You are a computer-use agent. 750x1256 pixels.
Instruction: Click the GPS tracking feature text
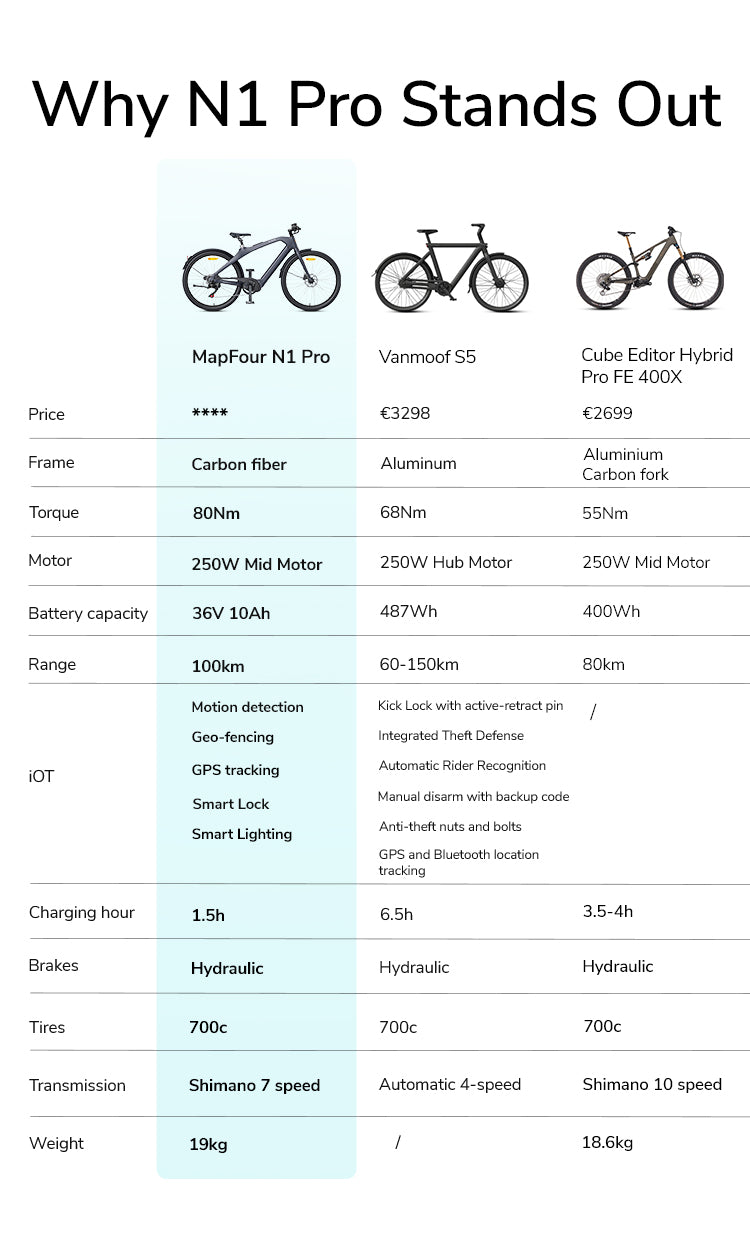click(235, 770)
